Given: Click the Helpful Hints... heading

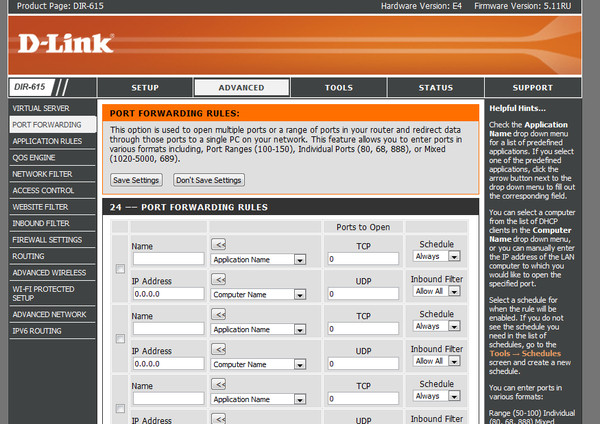Looking at the screenshot, I should coord(517,108).
